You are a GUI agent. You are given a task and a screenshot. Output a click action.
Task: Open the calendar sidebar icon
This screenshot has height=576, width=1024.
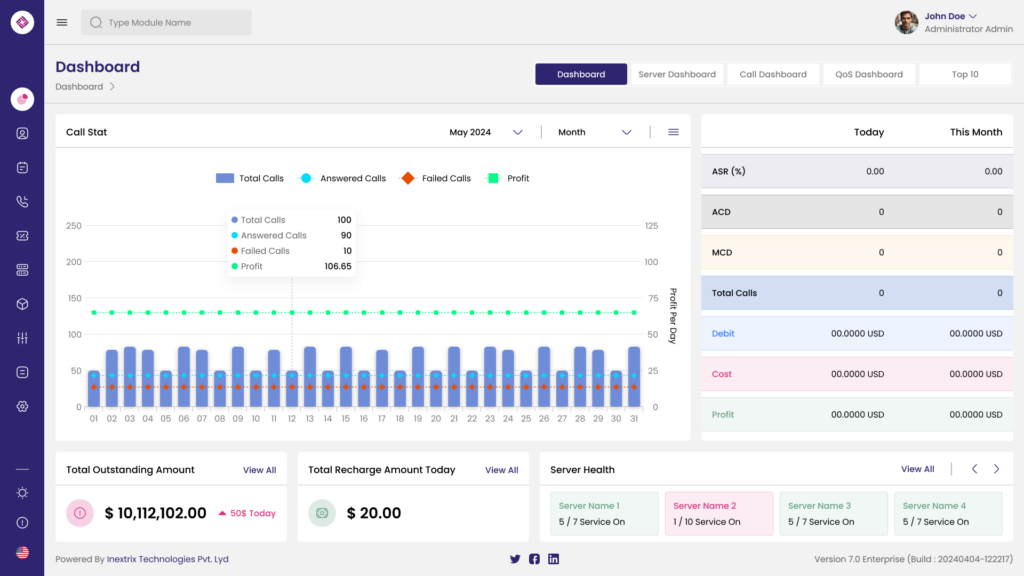tap(22, 168)
